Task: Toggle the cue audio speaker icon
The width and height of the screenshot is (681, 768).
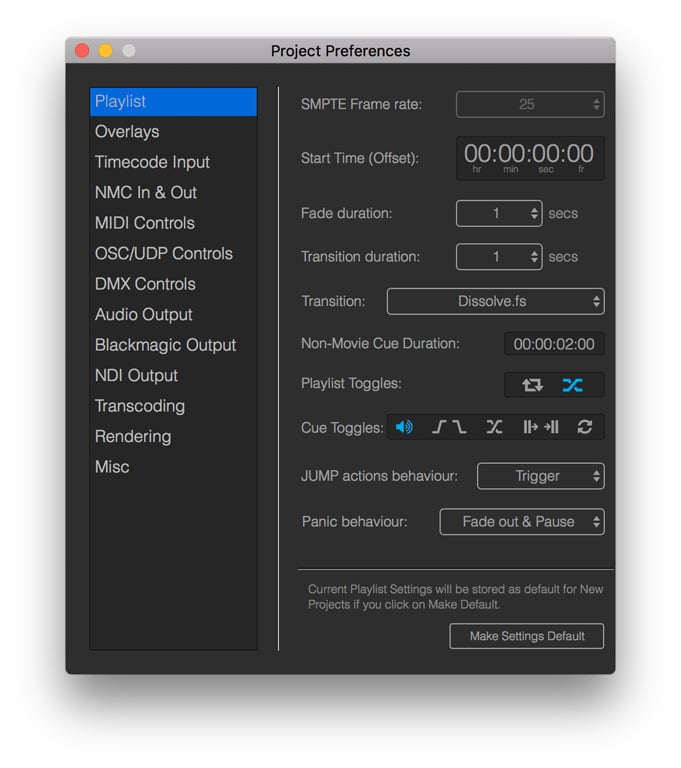Action: (x=404, y=427)
